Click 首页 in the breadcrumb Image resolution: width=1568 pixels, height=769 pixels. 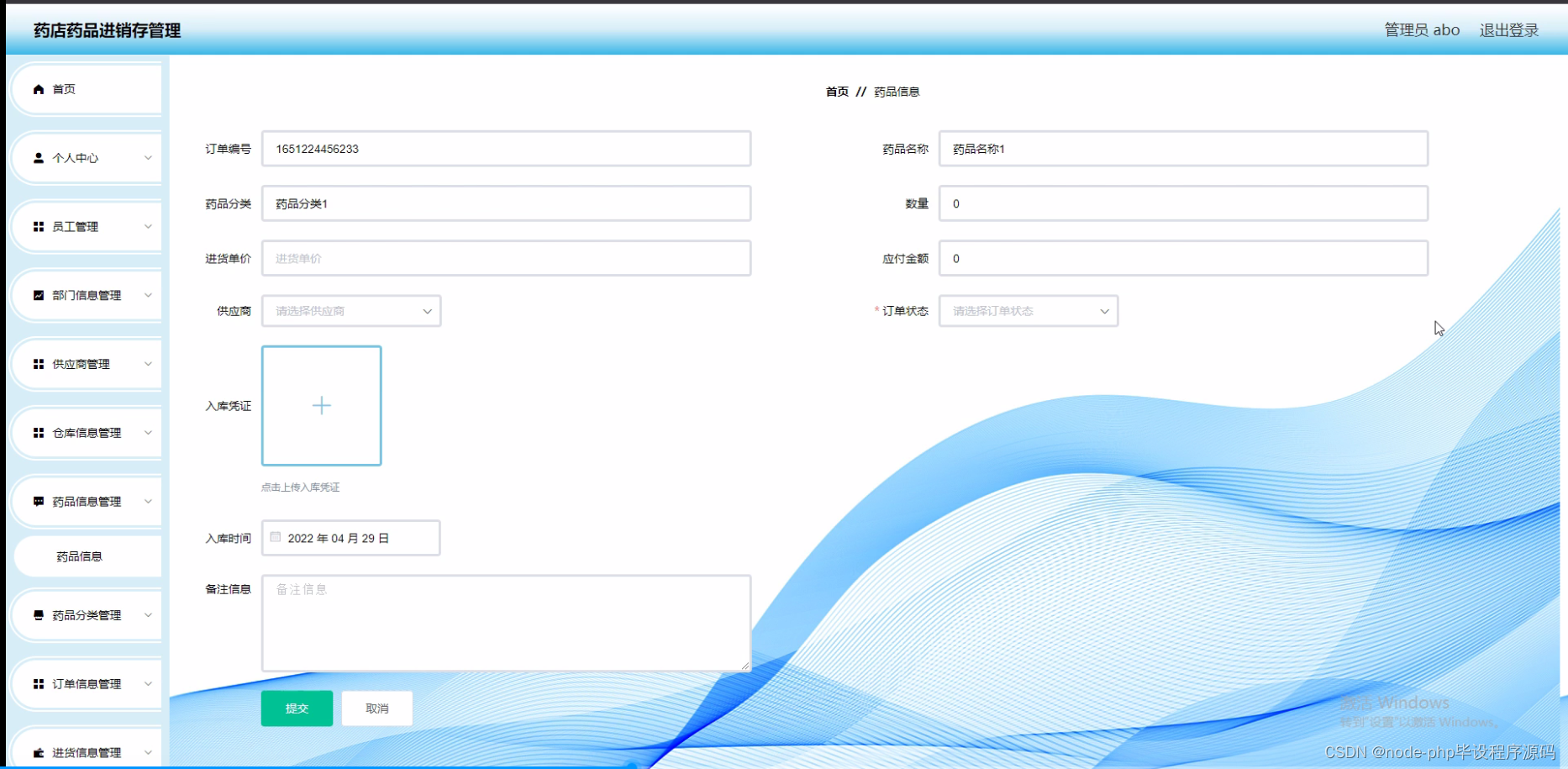(x=836, y=91)
